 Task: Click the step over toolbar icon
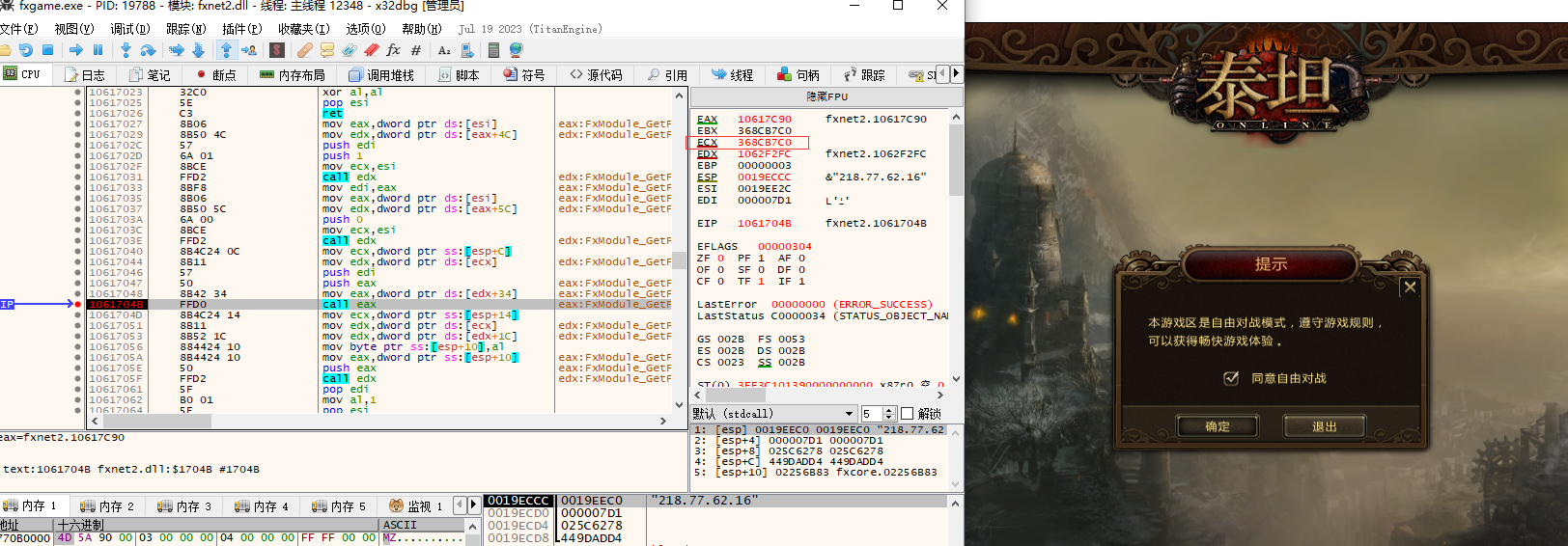pyautogui.click(x=148, y=50)
